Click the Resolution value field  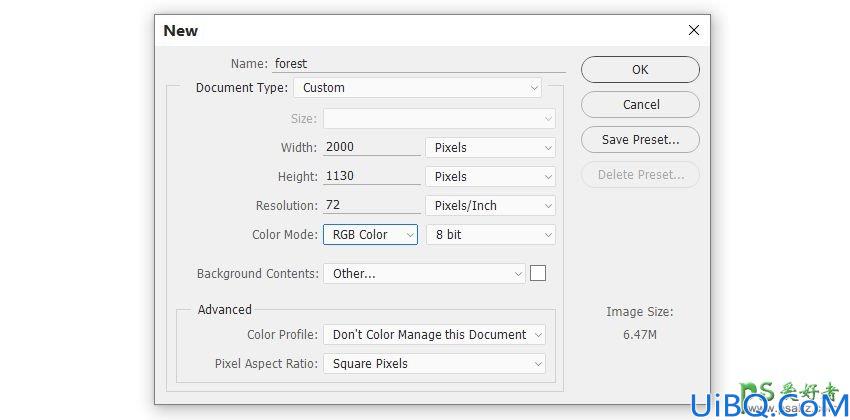372,205
